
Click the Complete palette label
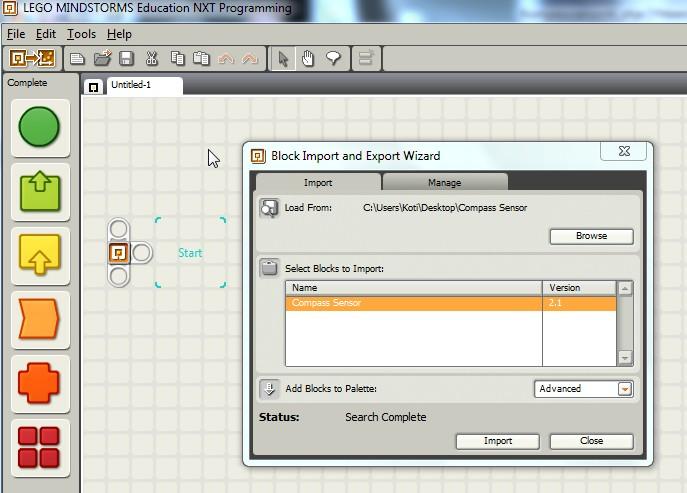27,83
